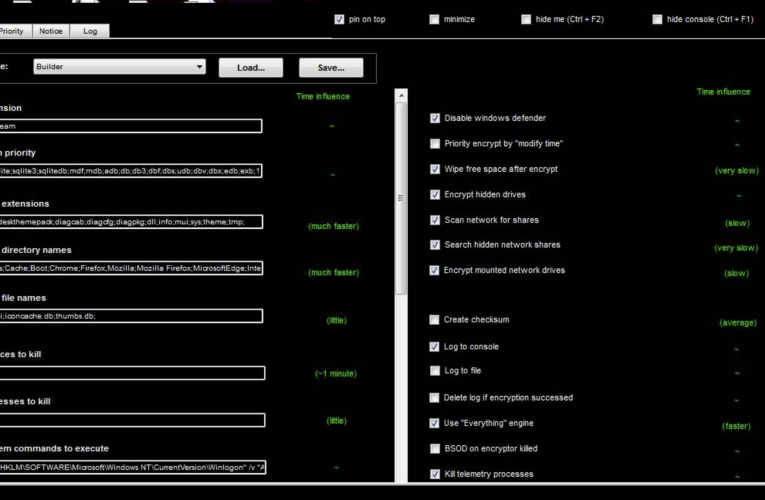Check Delete log if encryption successed

pos(434,398)
